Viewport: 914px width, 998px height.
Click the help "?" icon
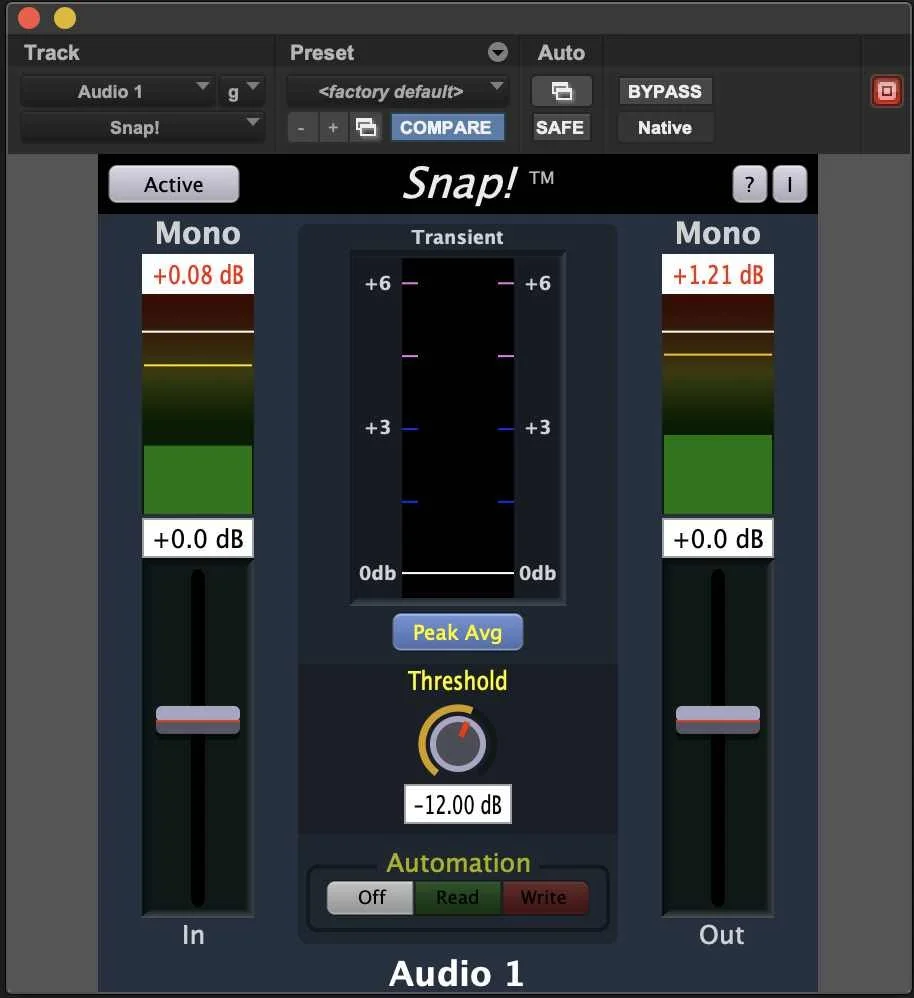coord(749,184)
